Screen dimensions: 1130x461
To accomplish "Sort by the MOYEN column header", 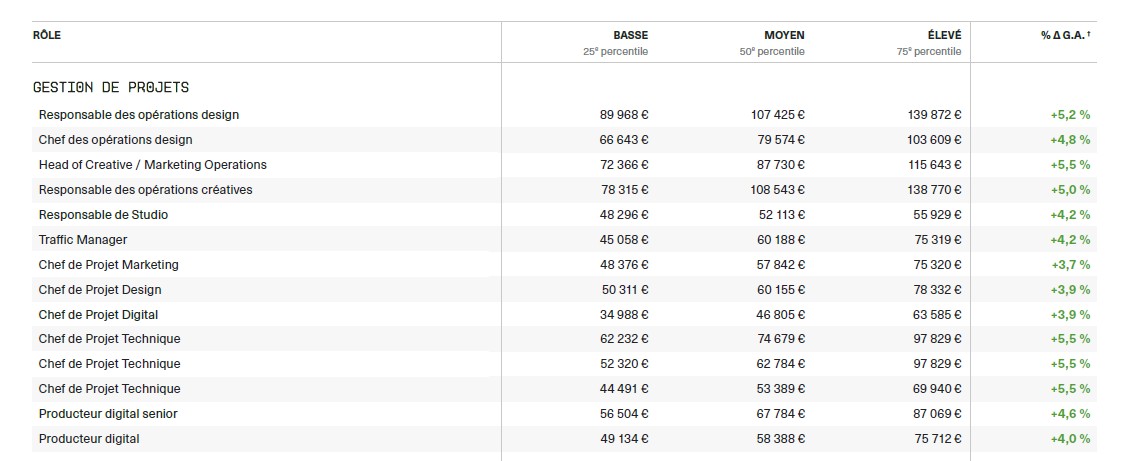I will pyautogui.click(x=784, y=35).
